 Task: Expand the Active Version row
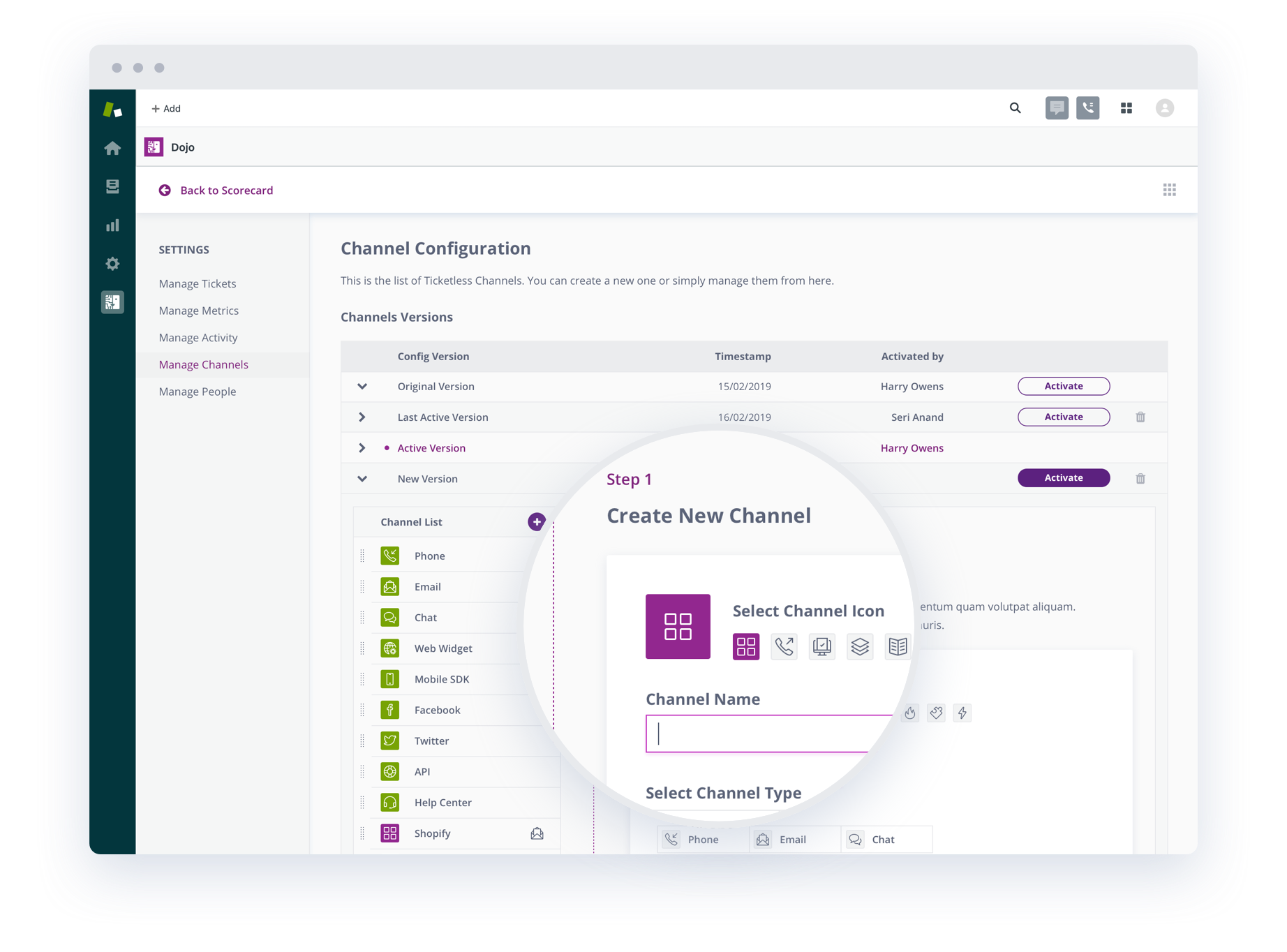(362, 447)
